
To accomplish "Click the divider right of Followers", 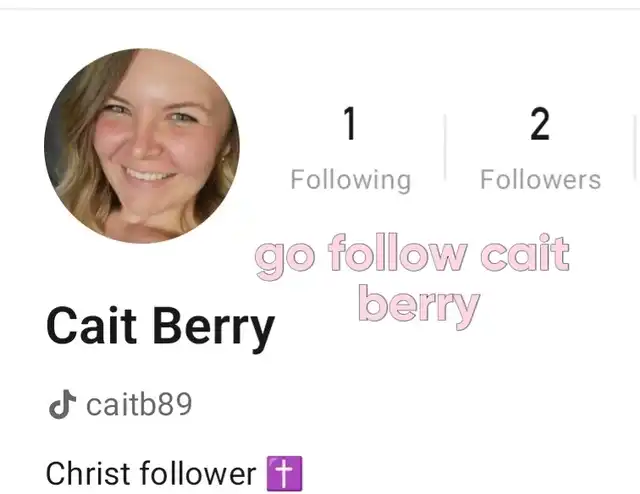I will 636,147.
